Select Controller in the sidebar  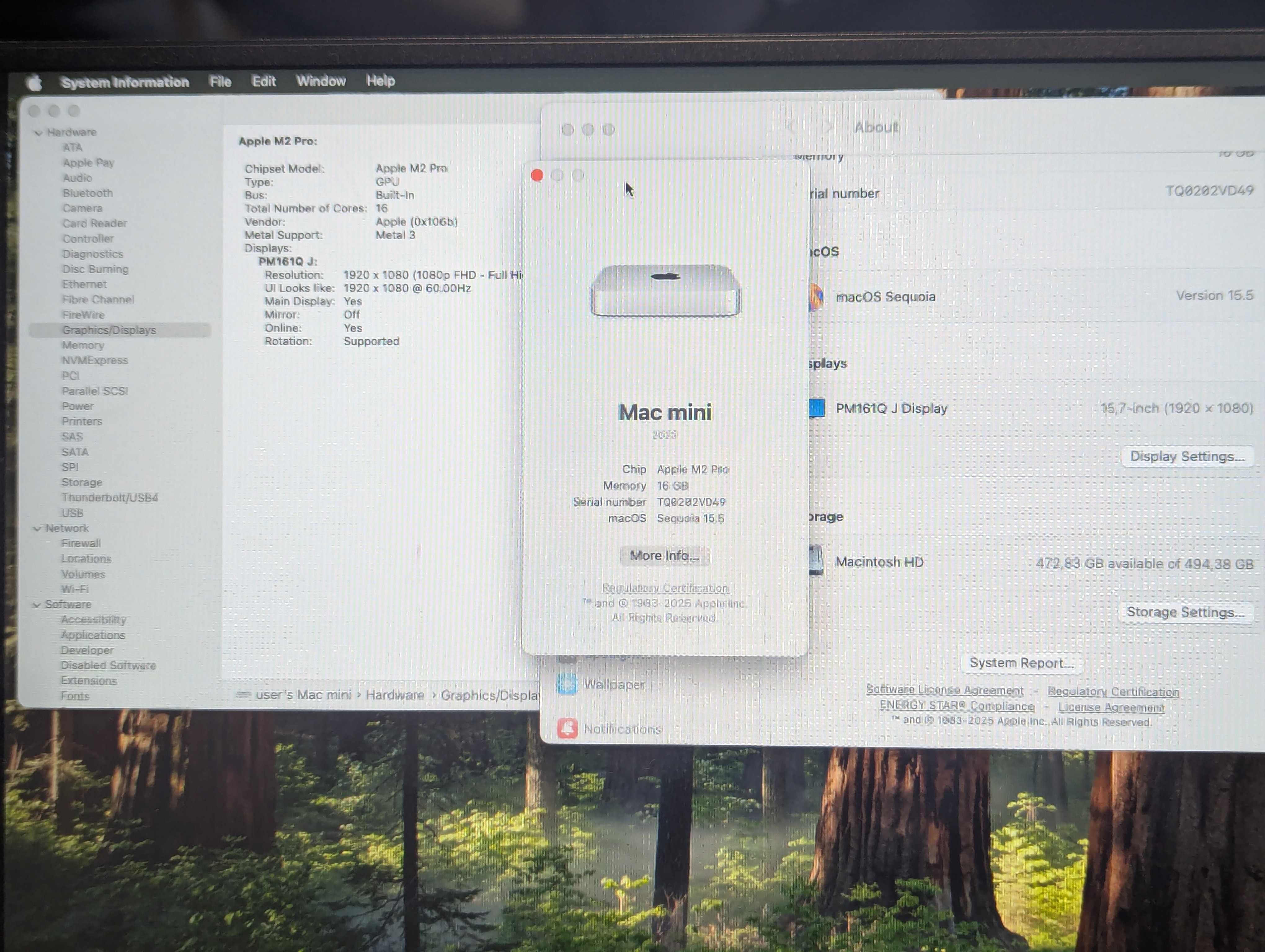[x=87, y=239]
